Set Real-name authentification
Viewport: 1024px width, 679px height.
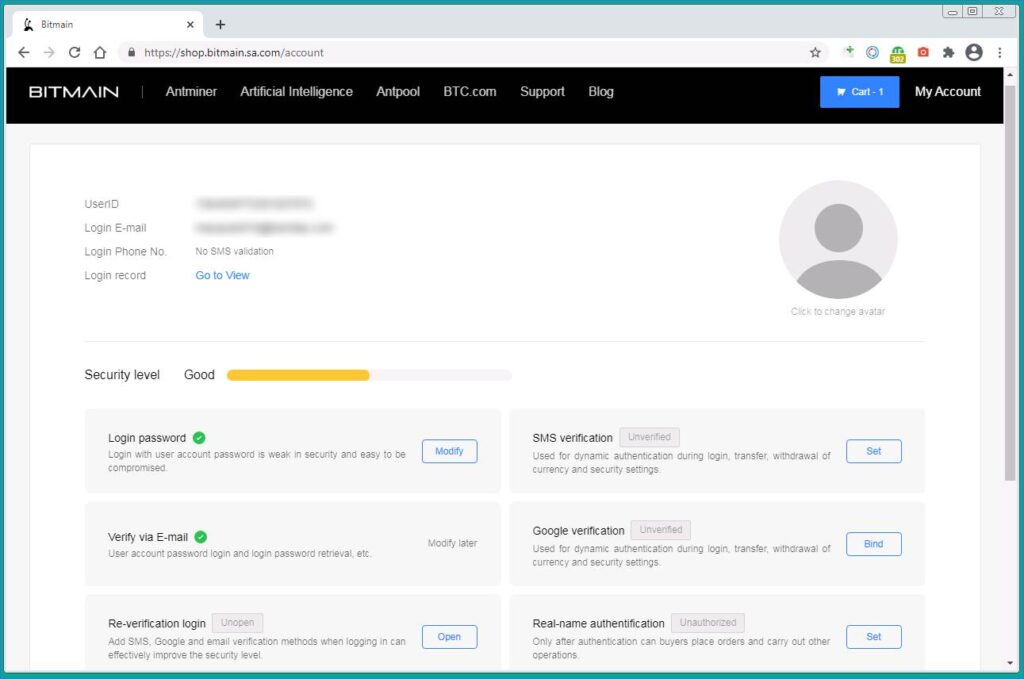coord(874,637)
